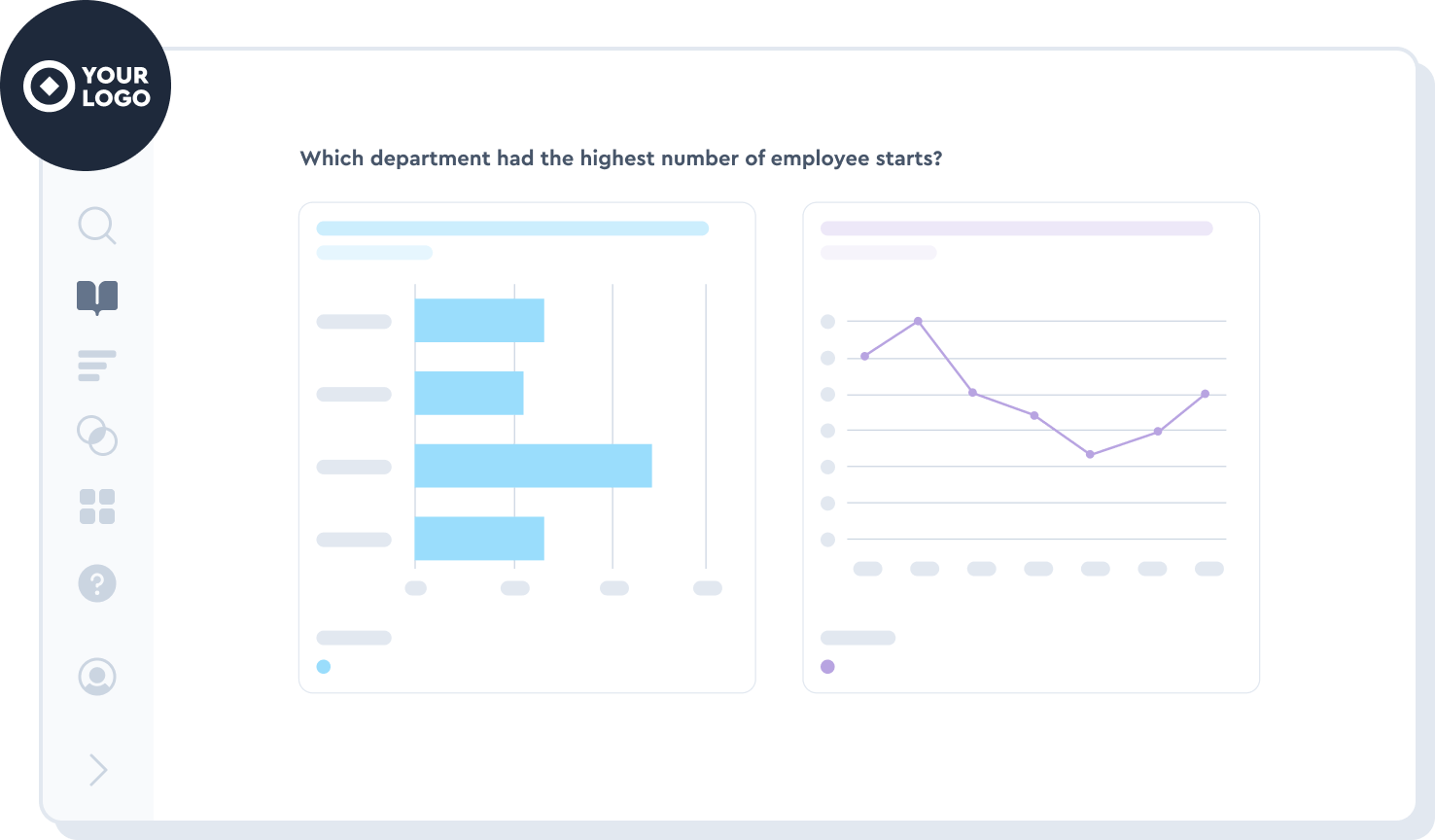1435x840 pixels.
Task: Click the question mark help icon
Action: pyautogui.click(x=97, y=583)
